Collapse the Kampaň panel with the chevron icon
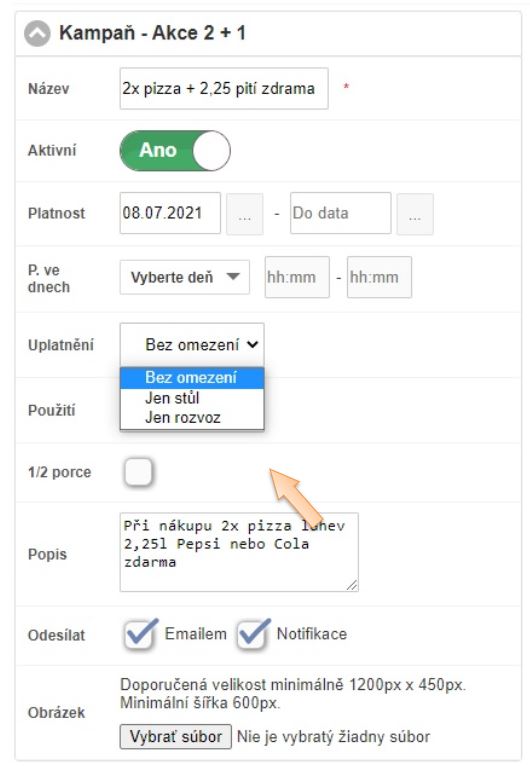The width and height of the screenshot is (530, 766). [38, 33]
